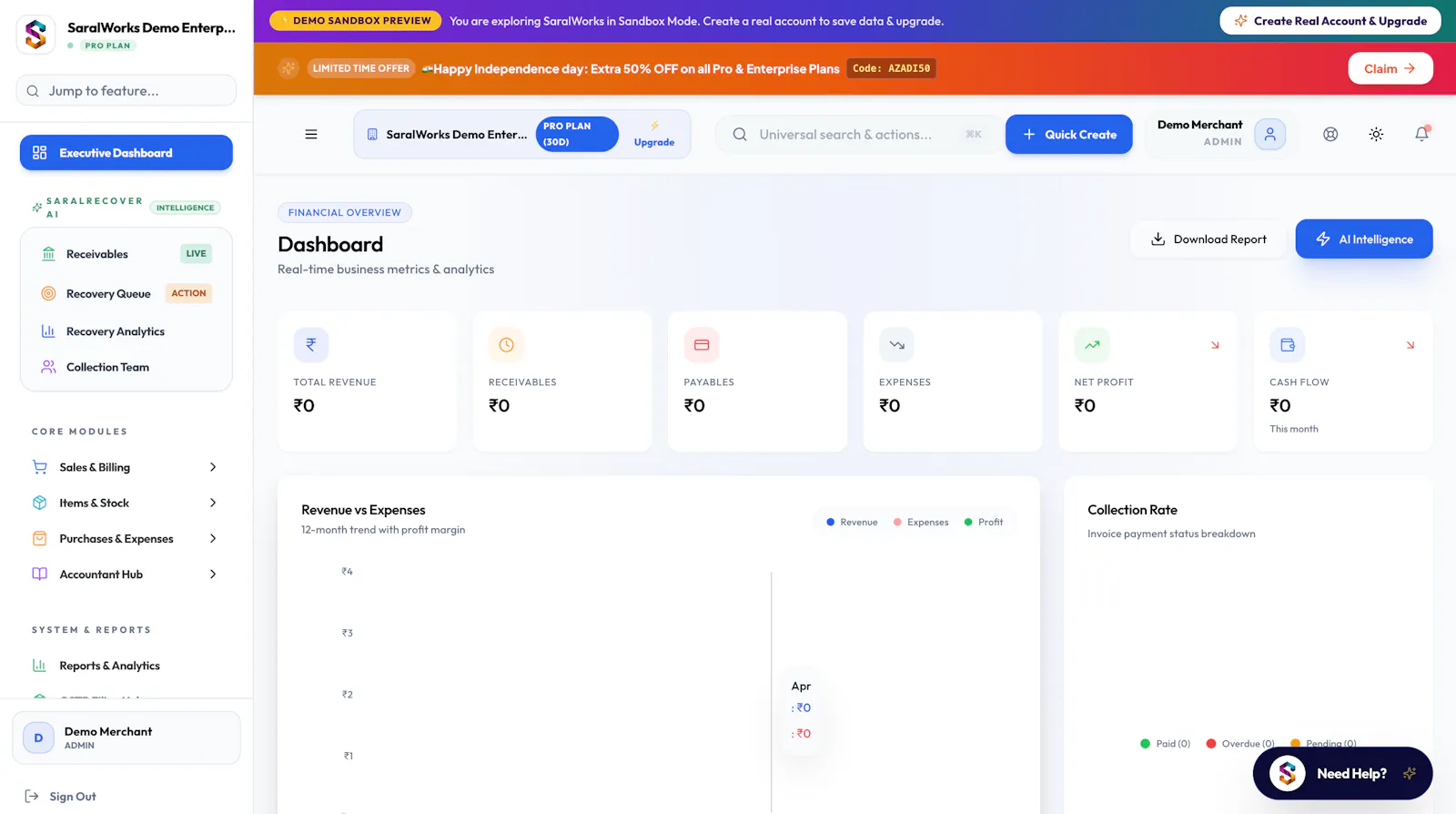Open Receivables in the sidebar
1456x814 pixels.
[x=126, y=254]
